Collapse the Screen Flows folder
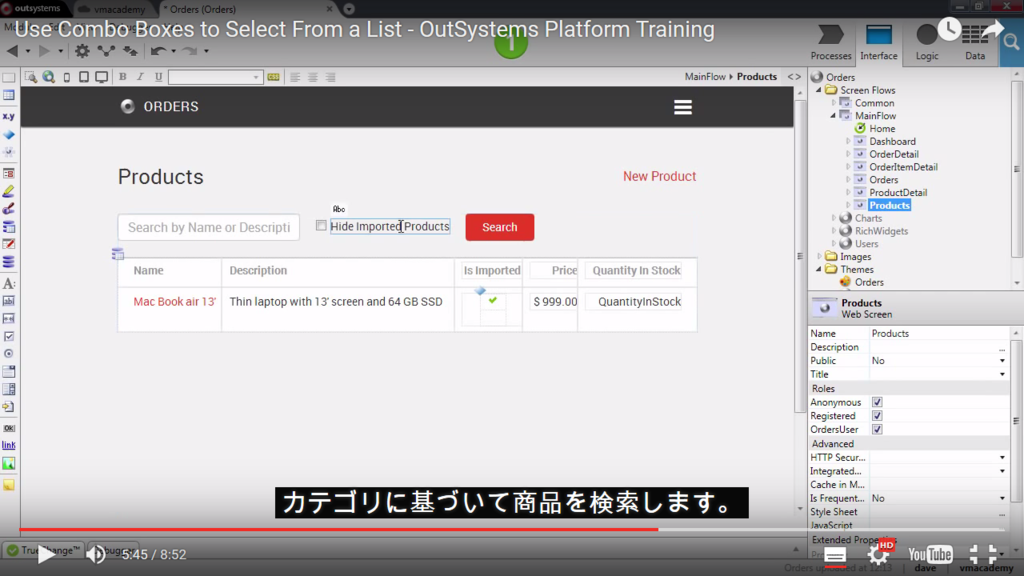The width and height of the screenshot is (1024, 576). pos(819,90)
